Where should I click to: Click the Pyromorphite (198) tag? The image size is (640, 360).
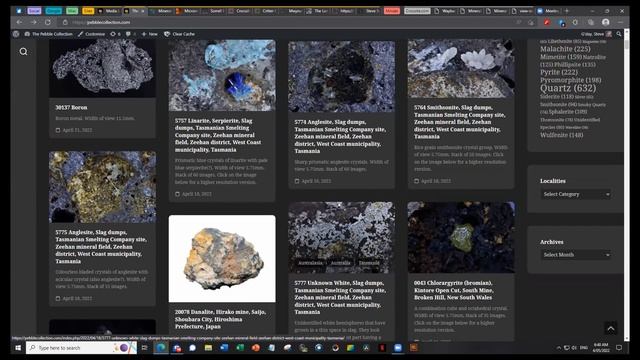tap(571, 80)
